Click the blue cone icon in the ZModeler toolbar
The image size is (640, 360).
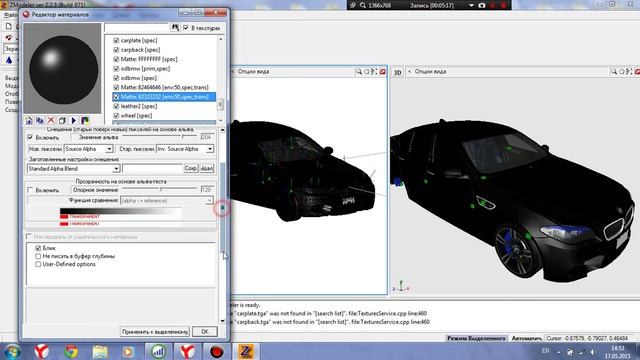point(9,60)
